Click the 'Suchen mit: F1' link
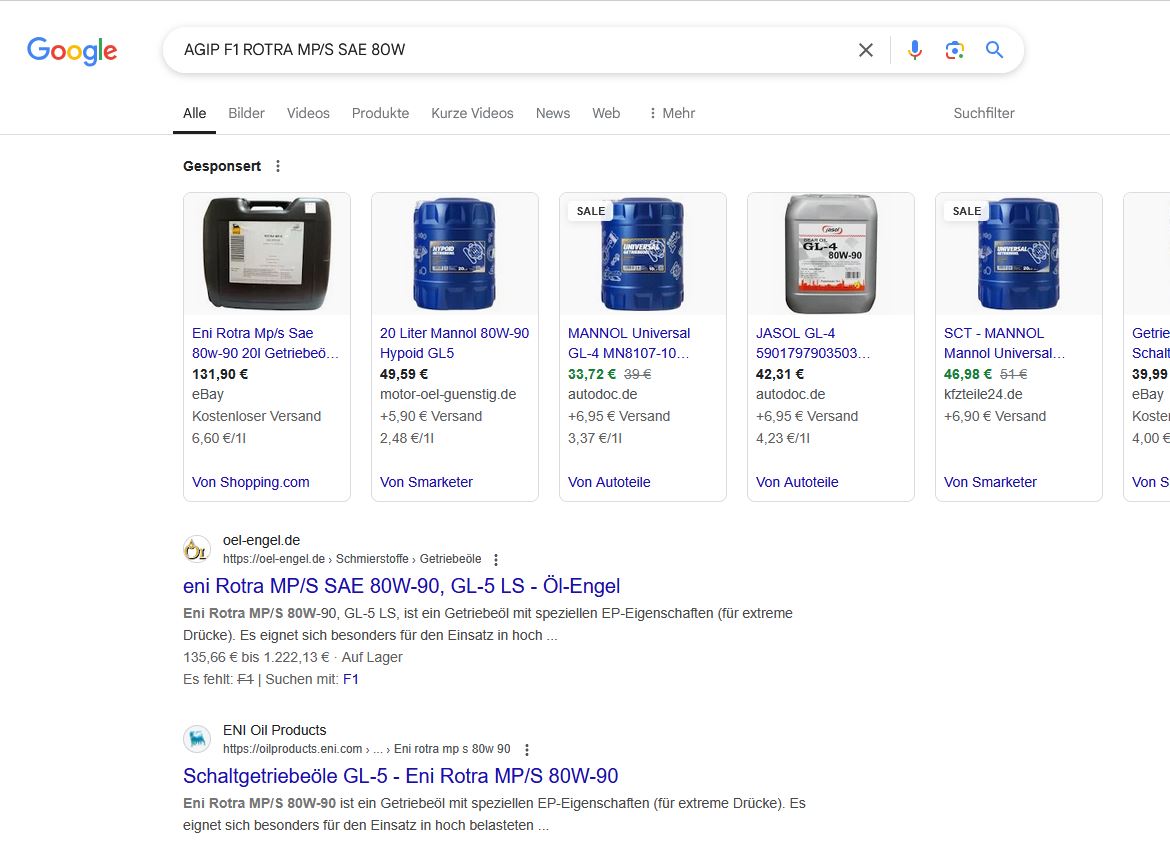 click(x=351, y=679)
